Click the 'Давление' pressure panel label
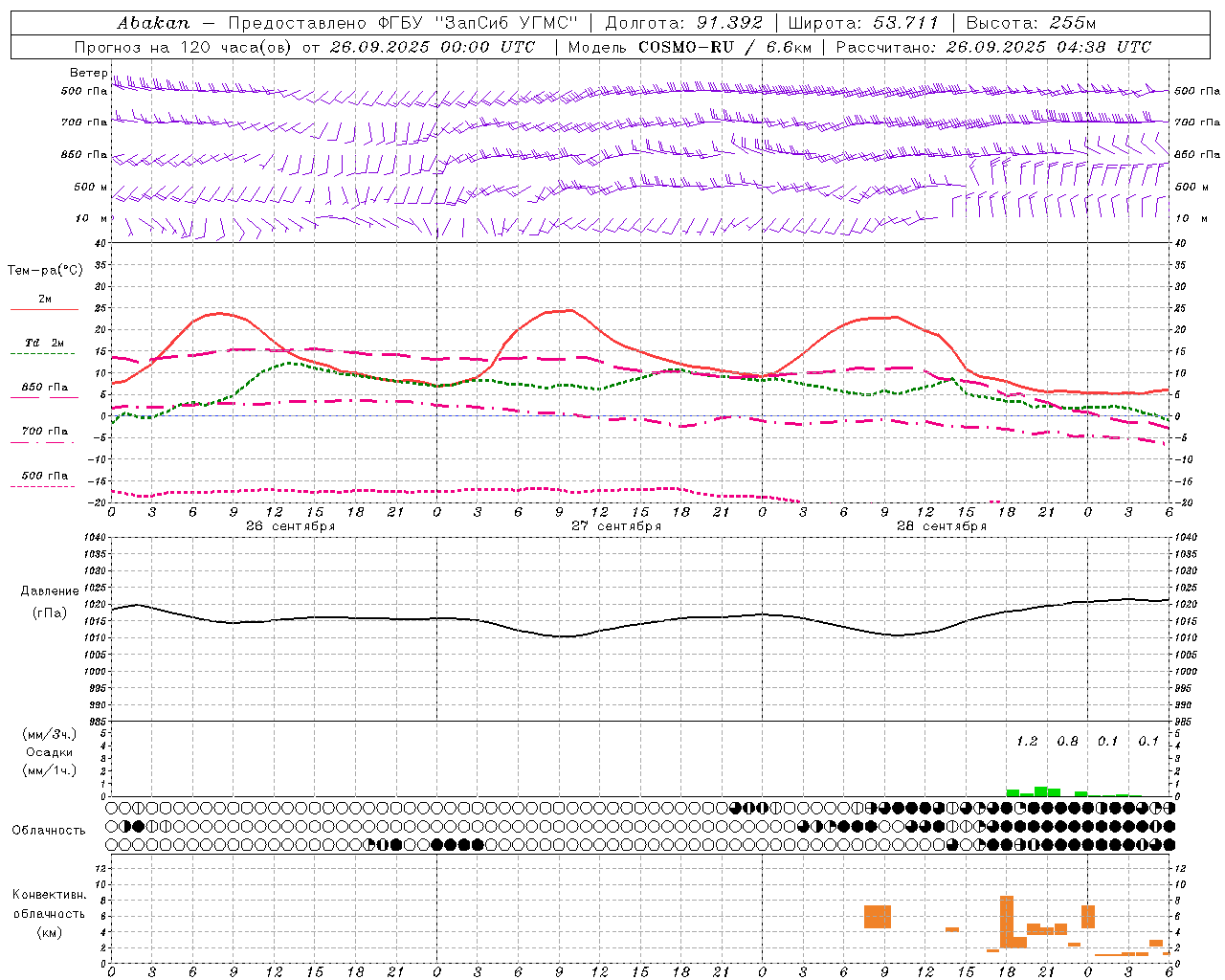The width and height of the screenshot is (1225, 980). tap(50, 591)
